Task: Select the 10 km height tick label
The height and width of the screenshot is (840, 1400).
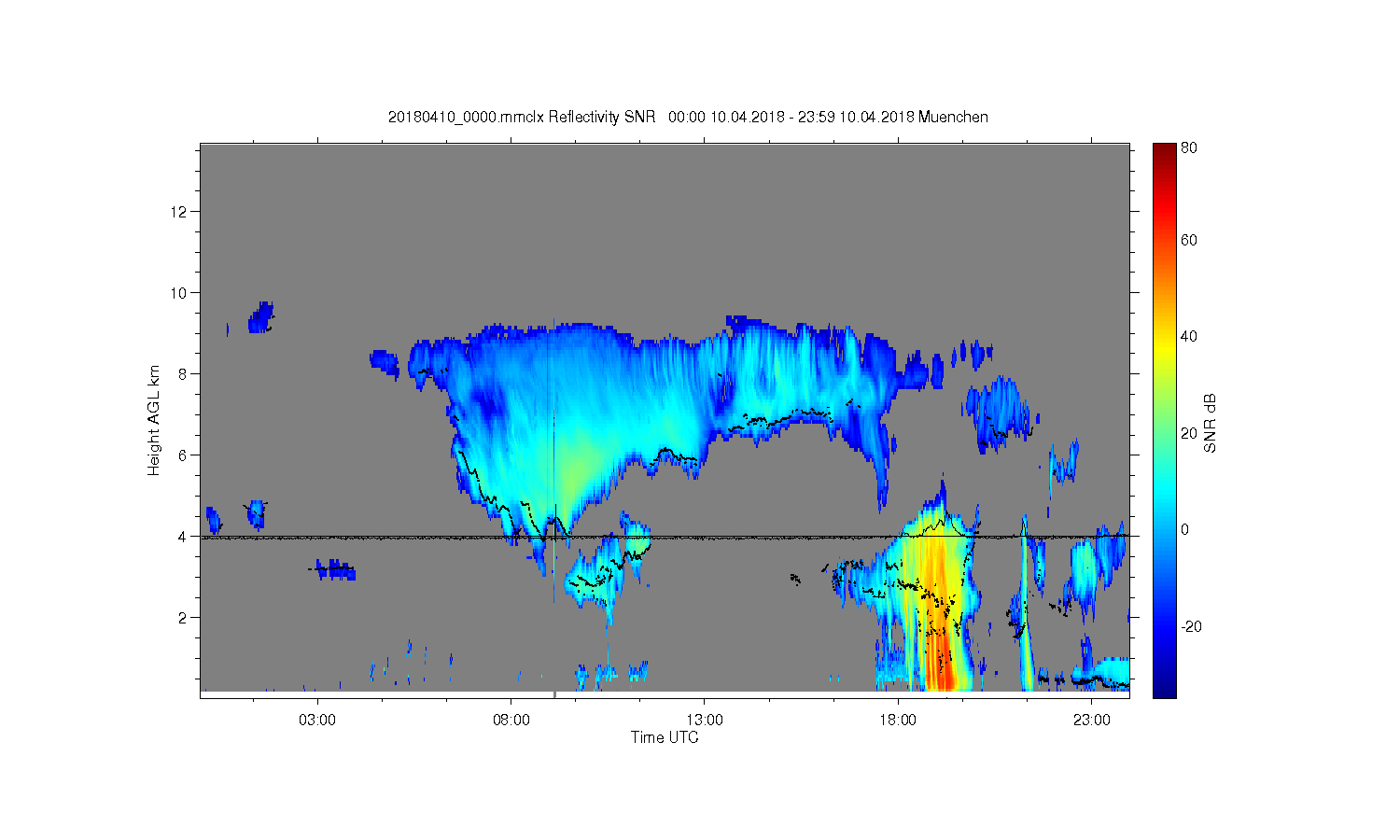Action: coord(178,293)
